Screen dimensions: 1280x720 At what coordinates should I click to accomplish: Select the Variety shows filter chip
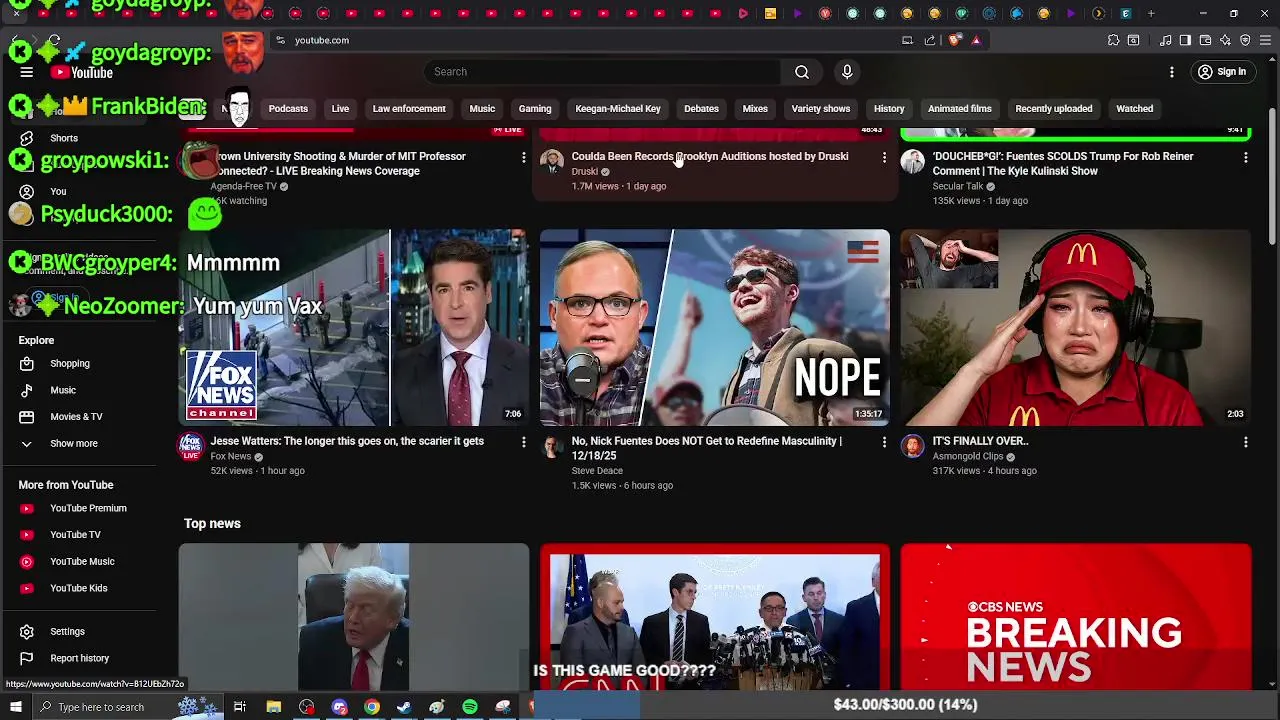(821, 108)
